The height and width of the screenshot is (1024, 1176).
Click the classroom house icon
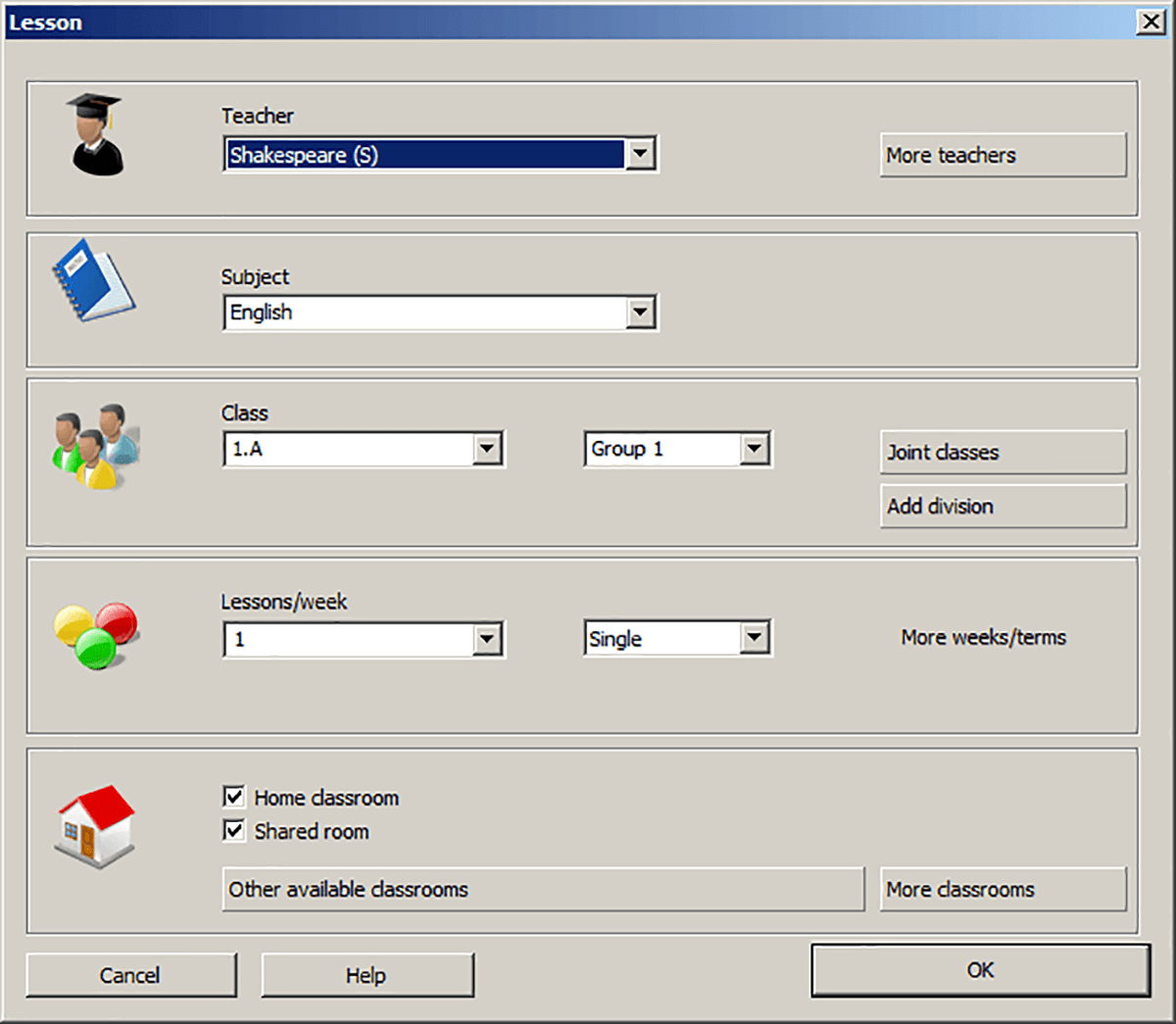[96, 826]
